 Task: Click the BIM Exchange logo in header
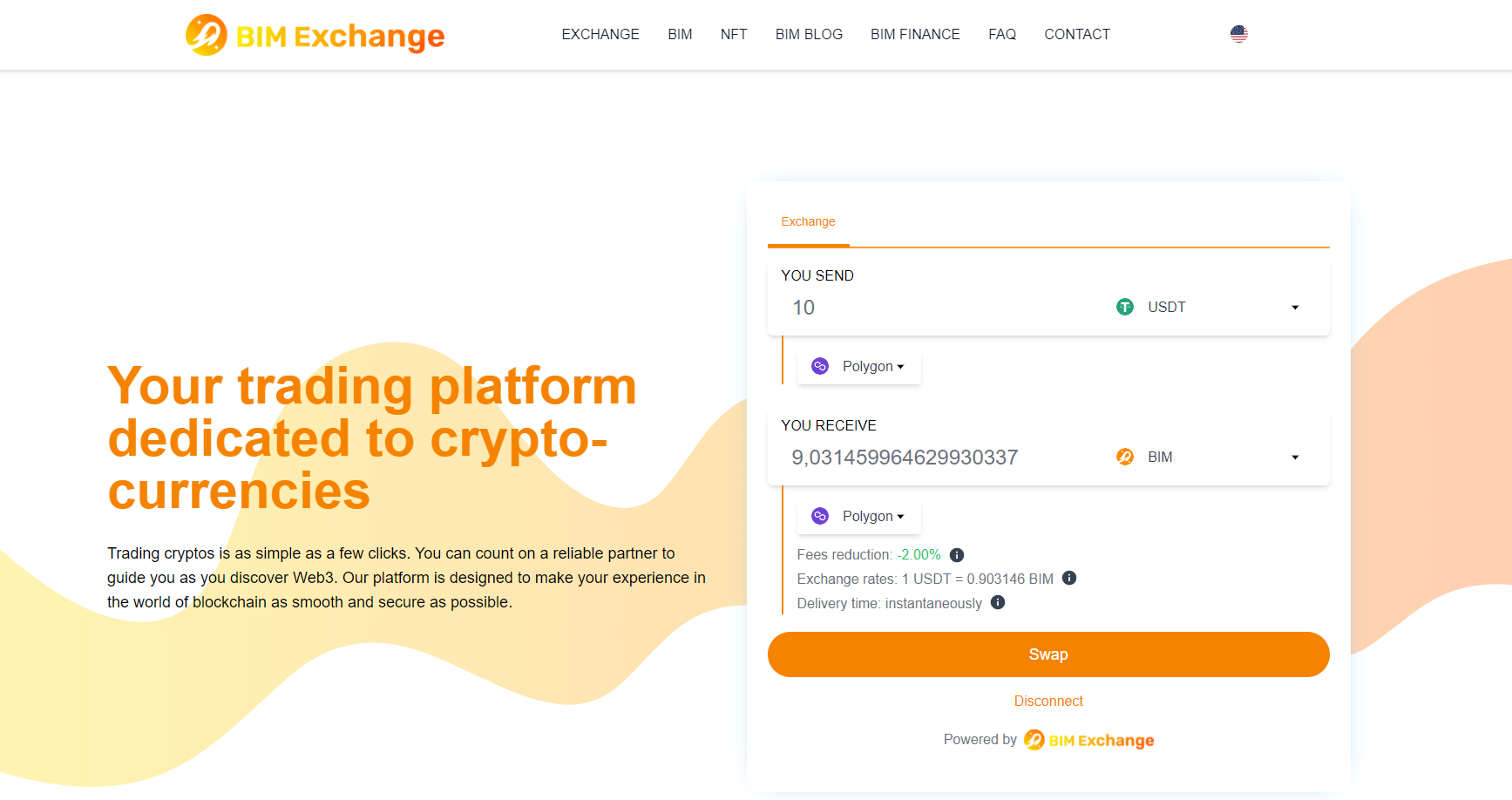click(x=315, y=35)
